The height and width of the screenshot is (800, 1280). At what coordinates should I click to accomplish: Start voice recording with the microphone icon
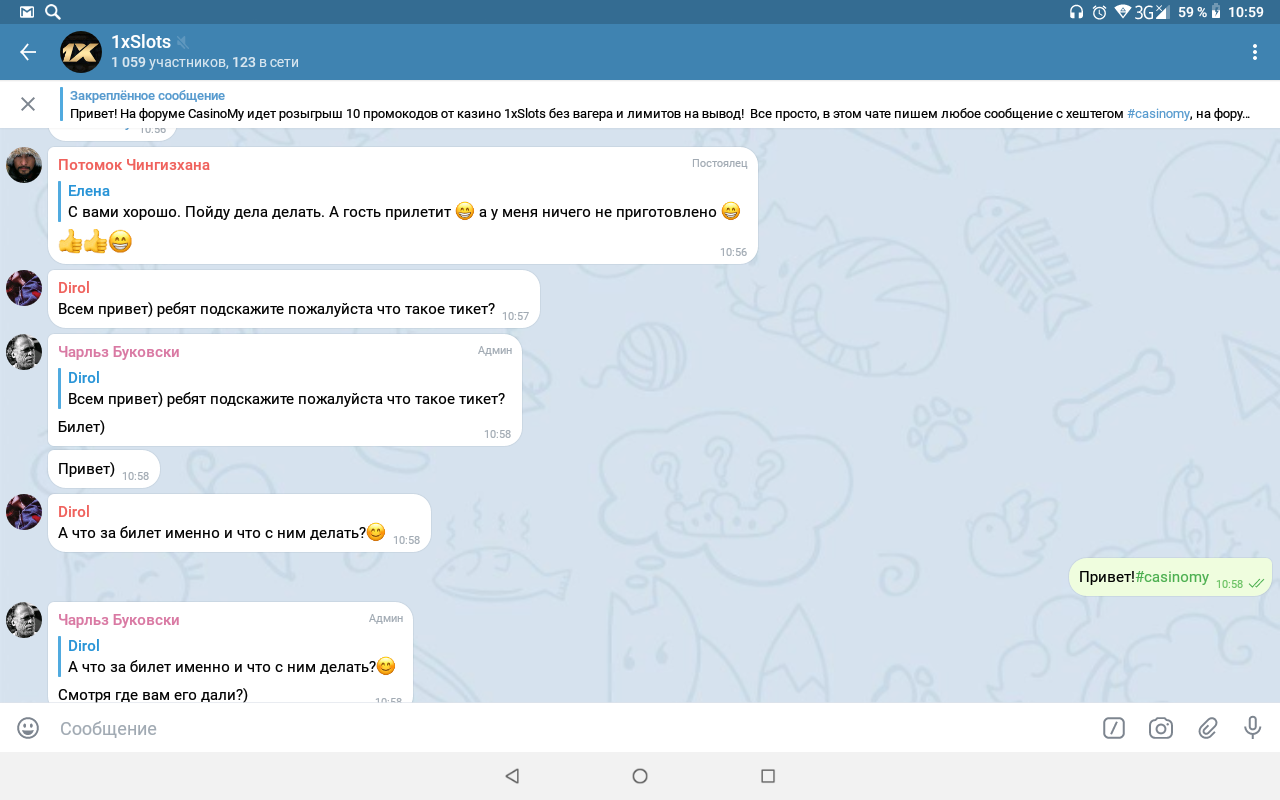[x=1252, y=728]
